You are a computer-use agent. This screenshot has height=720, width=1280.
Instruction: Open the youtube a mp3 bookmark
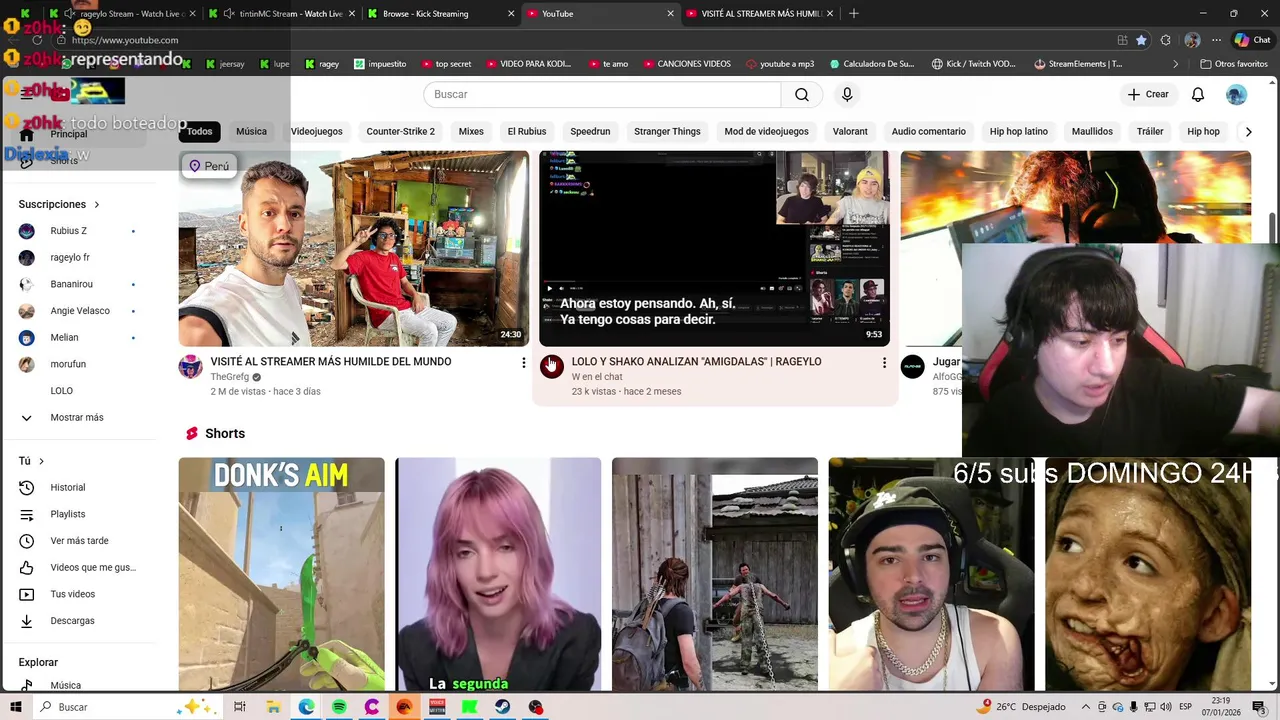pos(780,64)
